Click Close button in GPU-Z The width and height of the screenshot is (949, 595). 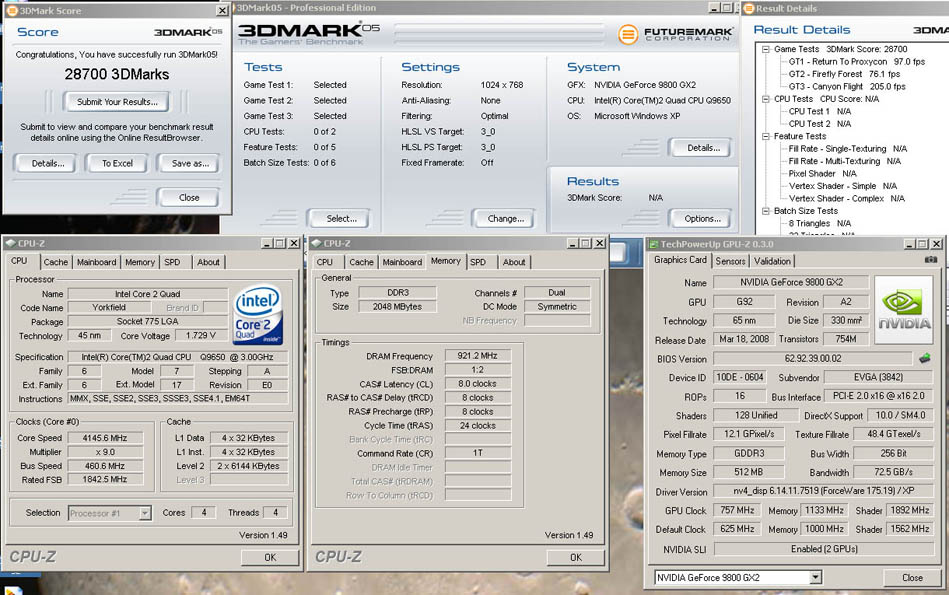click(x=912, y=577)
